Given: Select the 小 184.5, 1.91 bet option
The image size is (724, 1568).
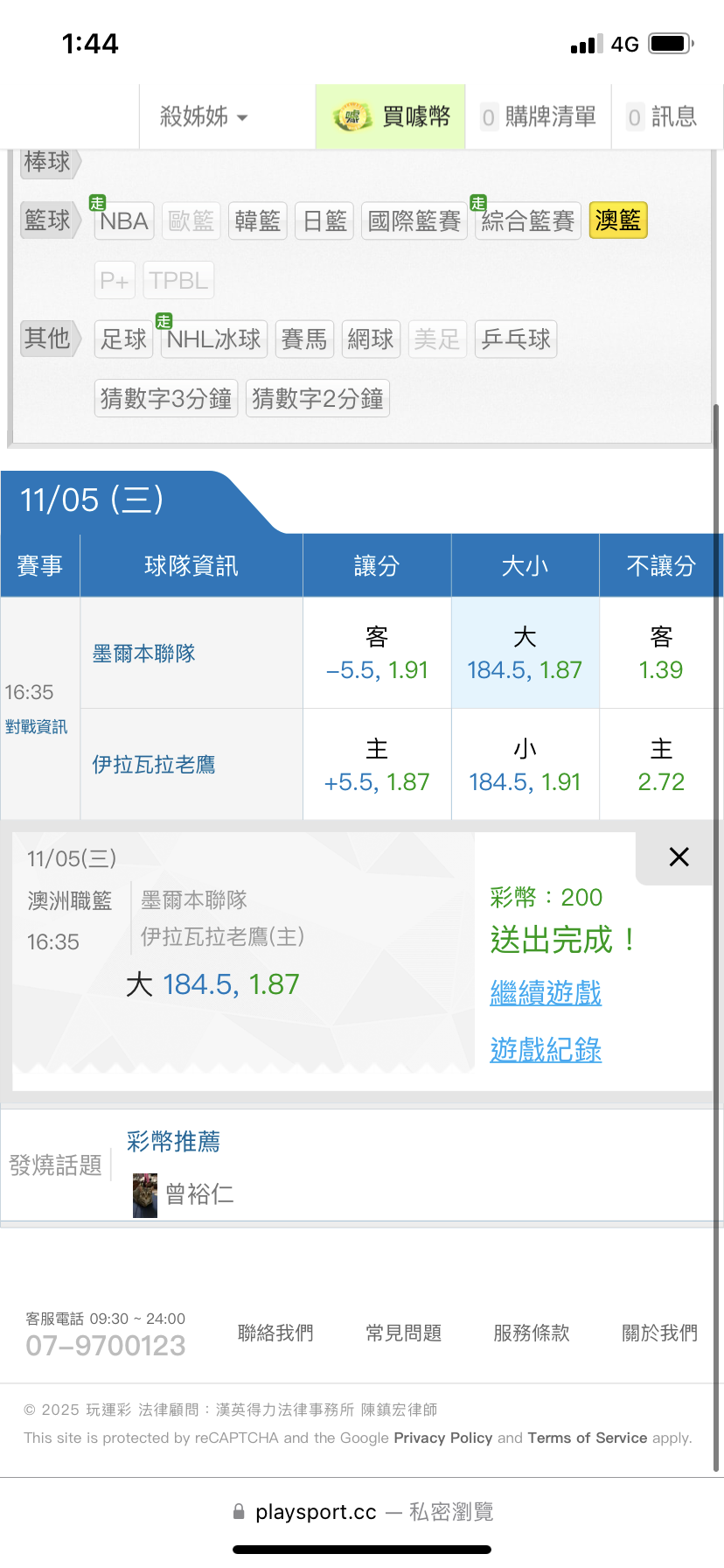Looking at the screenshot, I should click(x=525, y=766).
